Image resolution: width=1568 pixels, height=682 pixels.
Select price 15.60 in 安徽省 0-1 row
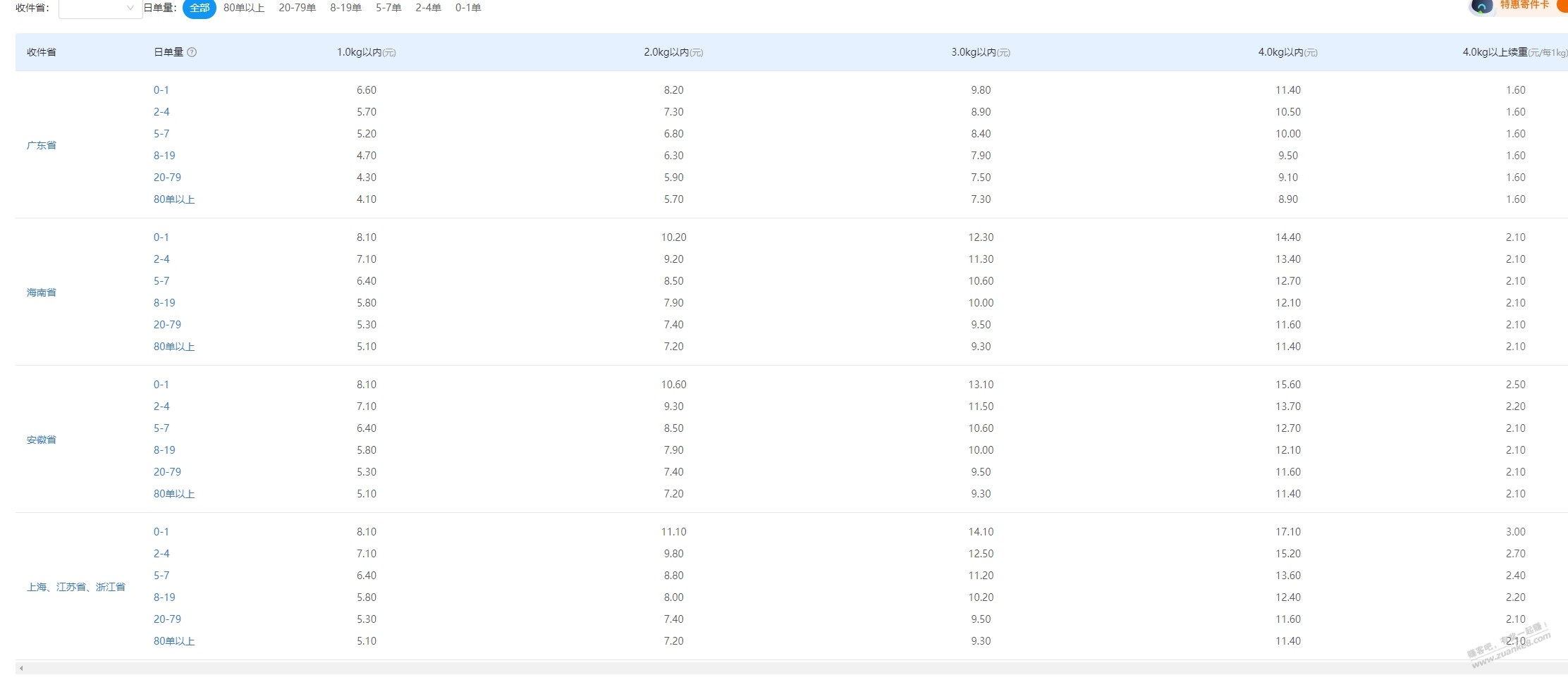pos(1288,385)
